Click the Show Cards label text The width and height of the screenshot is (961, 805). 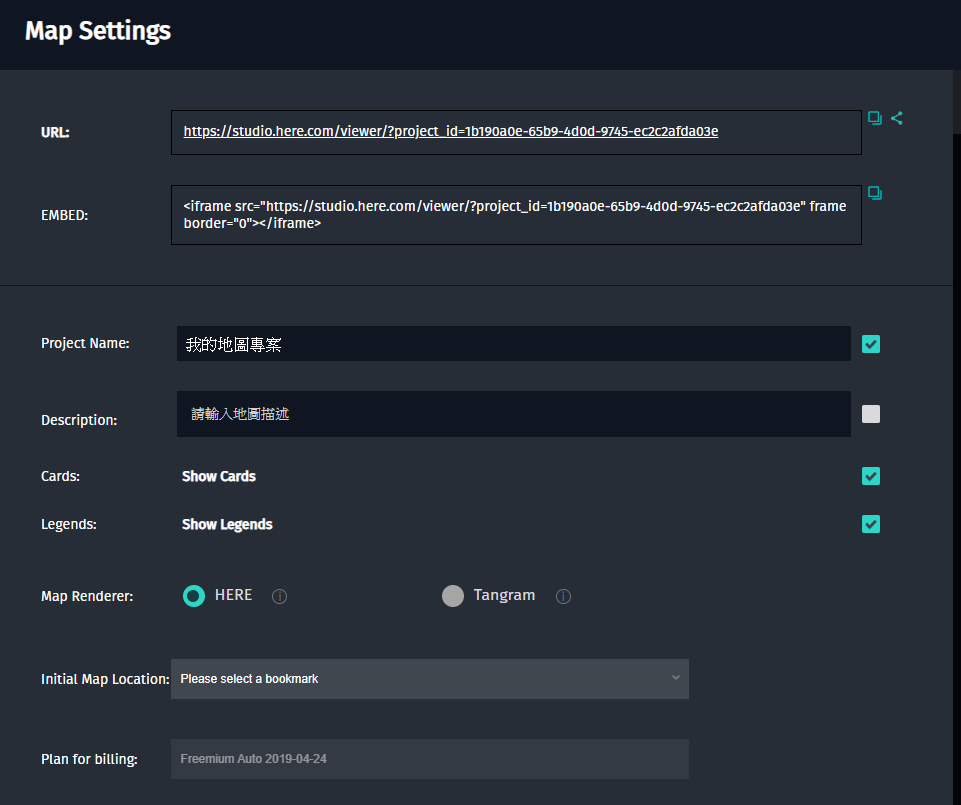pyautogui.click(x=219, y=477)
